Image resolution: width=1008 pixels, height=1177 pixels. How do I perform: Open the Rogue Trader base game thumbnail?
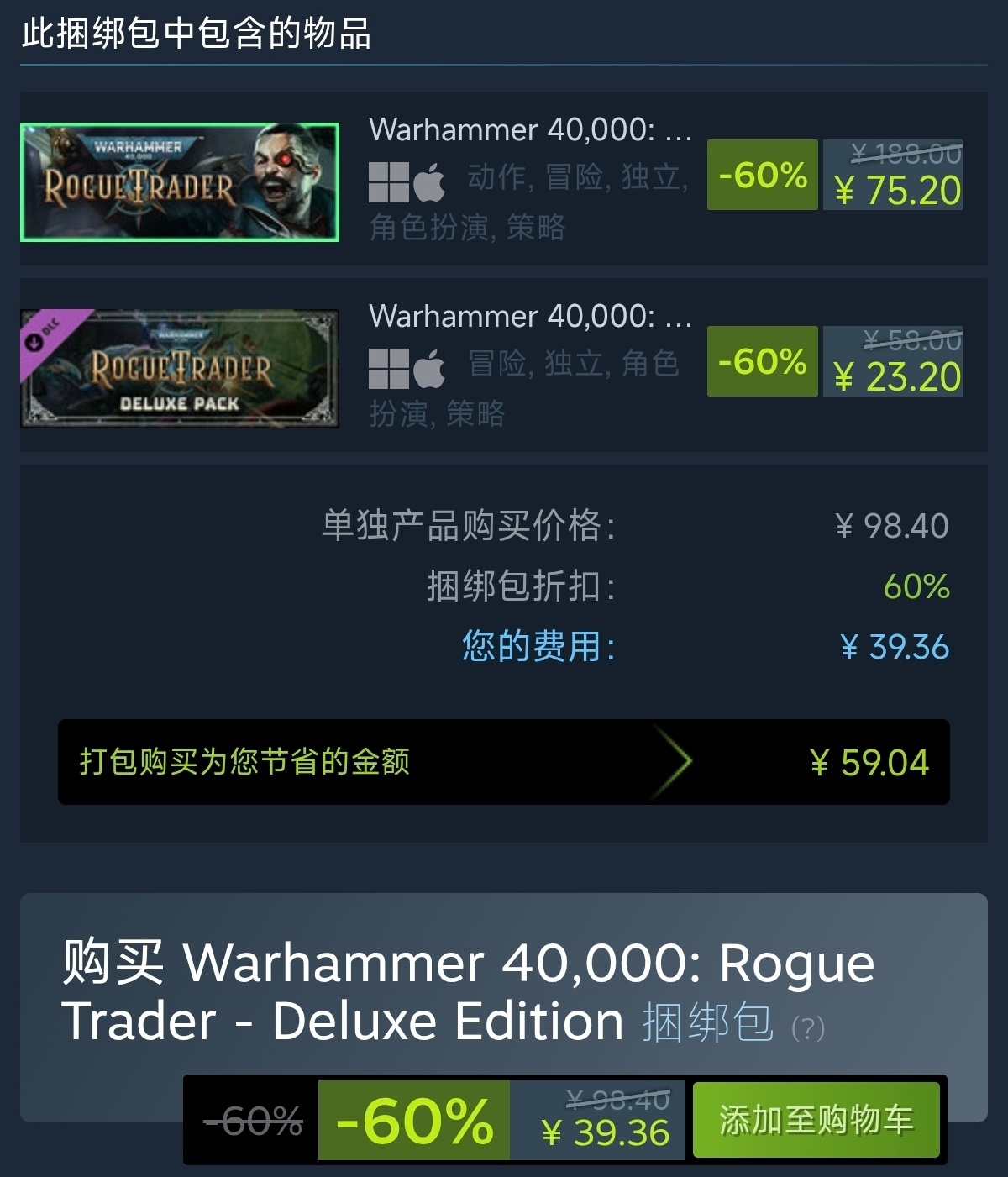[180, 182]
